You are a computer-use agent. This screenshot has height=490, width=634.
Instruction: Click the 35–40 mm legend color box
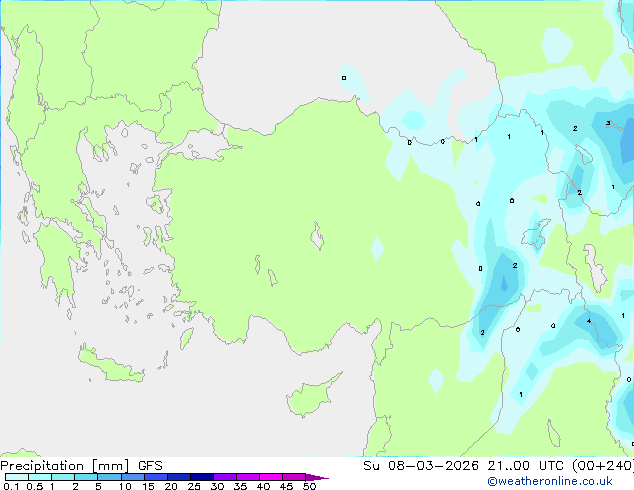coord(247,477)
